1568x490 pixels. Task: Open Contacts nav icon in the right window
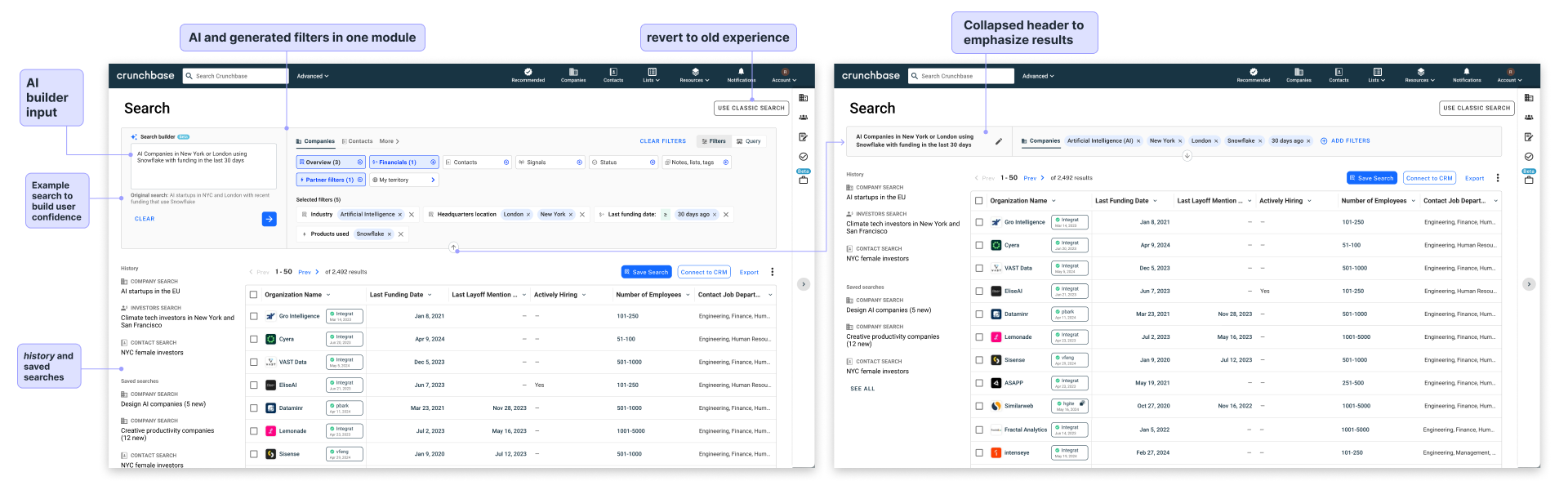1339,75
